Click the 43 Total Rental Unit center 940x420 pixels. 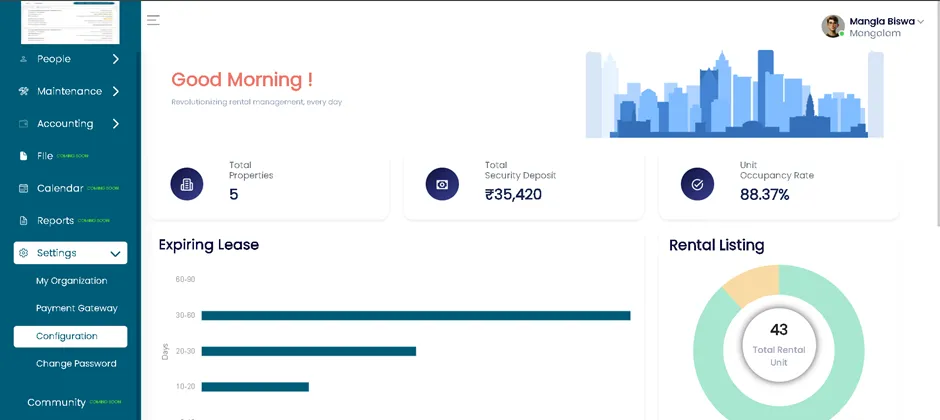click(779, 345)
